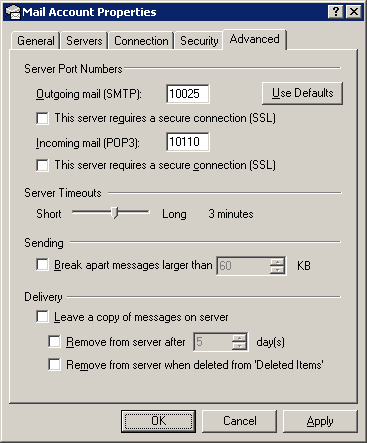367x443 pixels.
Task: Click the Use Defaults button
Action: pyautogui.click(x=302, y=93)
